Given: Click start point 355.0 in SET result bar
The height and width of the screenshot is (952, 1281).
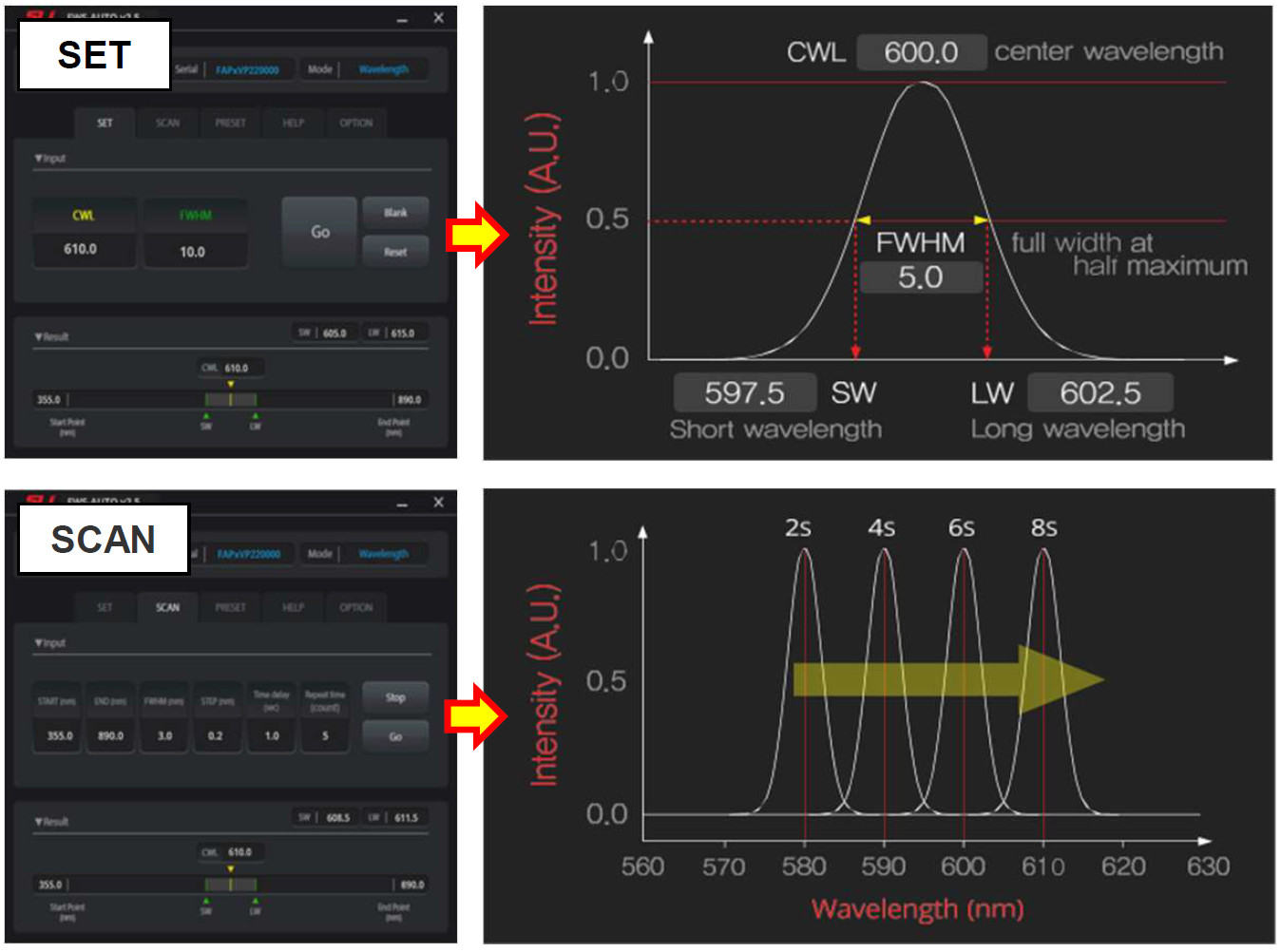Looking at the screenshot, I should point(48,400).
